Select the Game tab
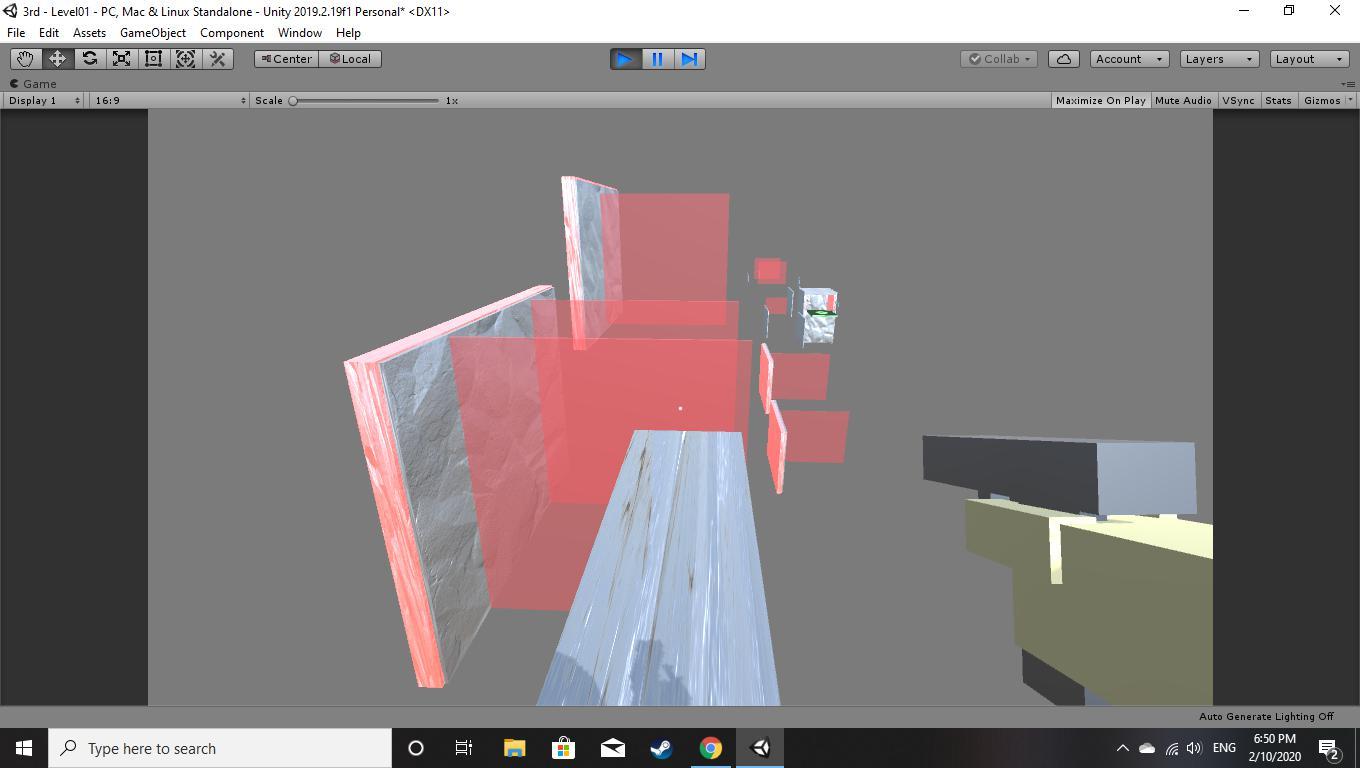The height and width of the screenshot is (768, 1360). coord(33,84)
